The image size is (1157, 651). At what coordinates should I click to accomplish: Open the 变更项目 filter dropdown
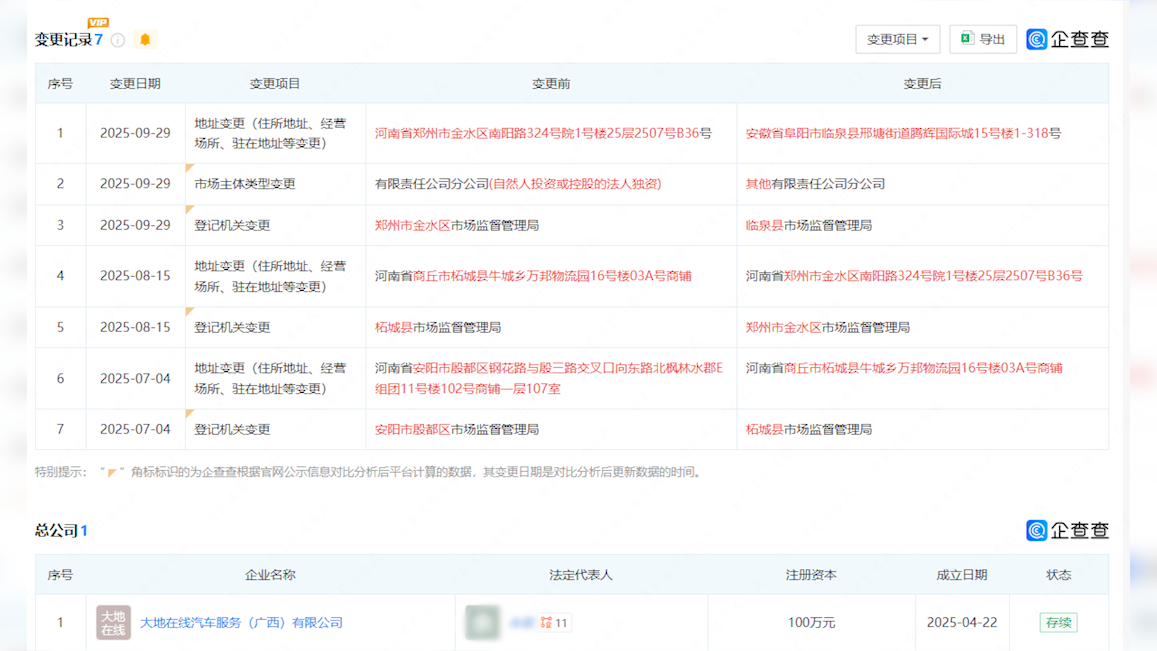pos(897,39)
